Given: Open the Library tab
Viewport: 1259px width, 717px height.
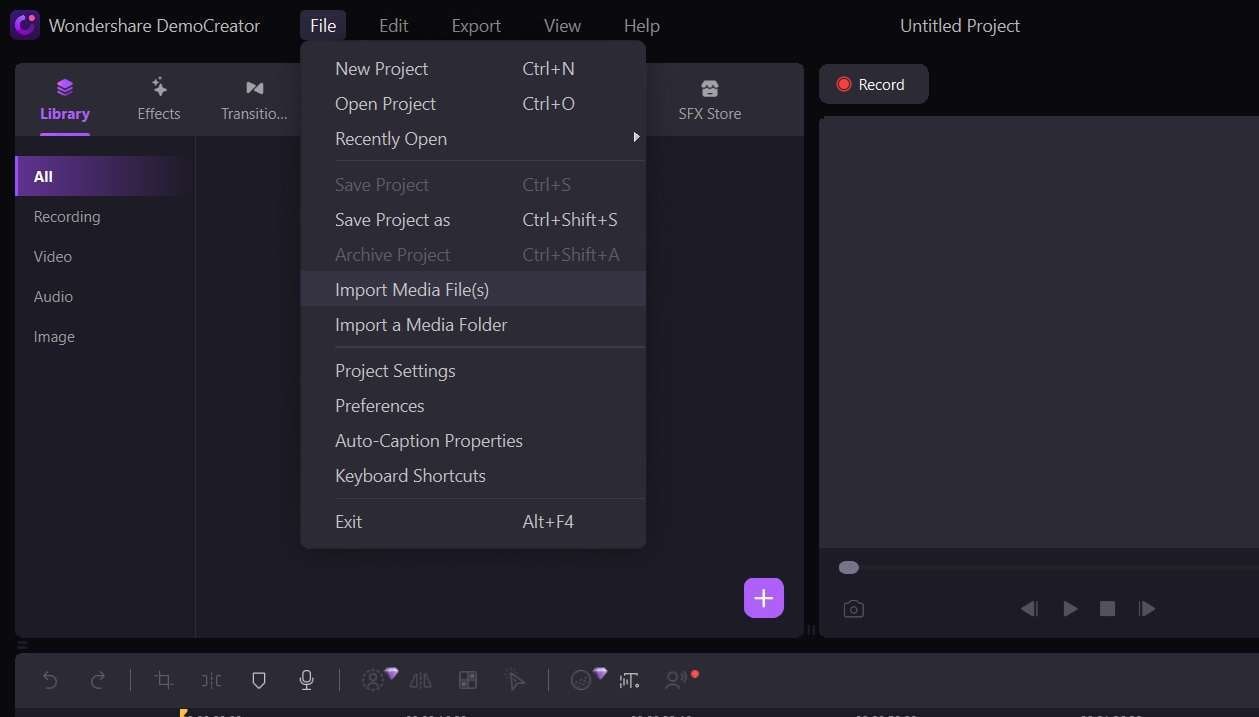Looking at the screenshot, I should 65,100.
